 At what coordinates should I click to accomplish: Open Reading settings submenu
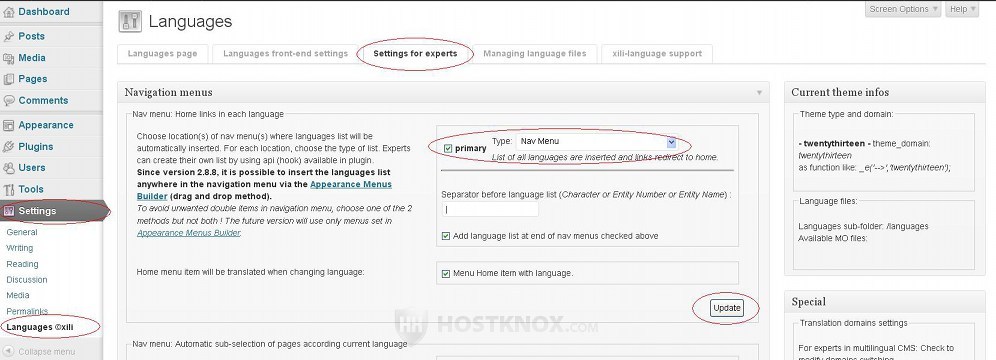click(22, 264)
